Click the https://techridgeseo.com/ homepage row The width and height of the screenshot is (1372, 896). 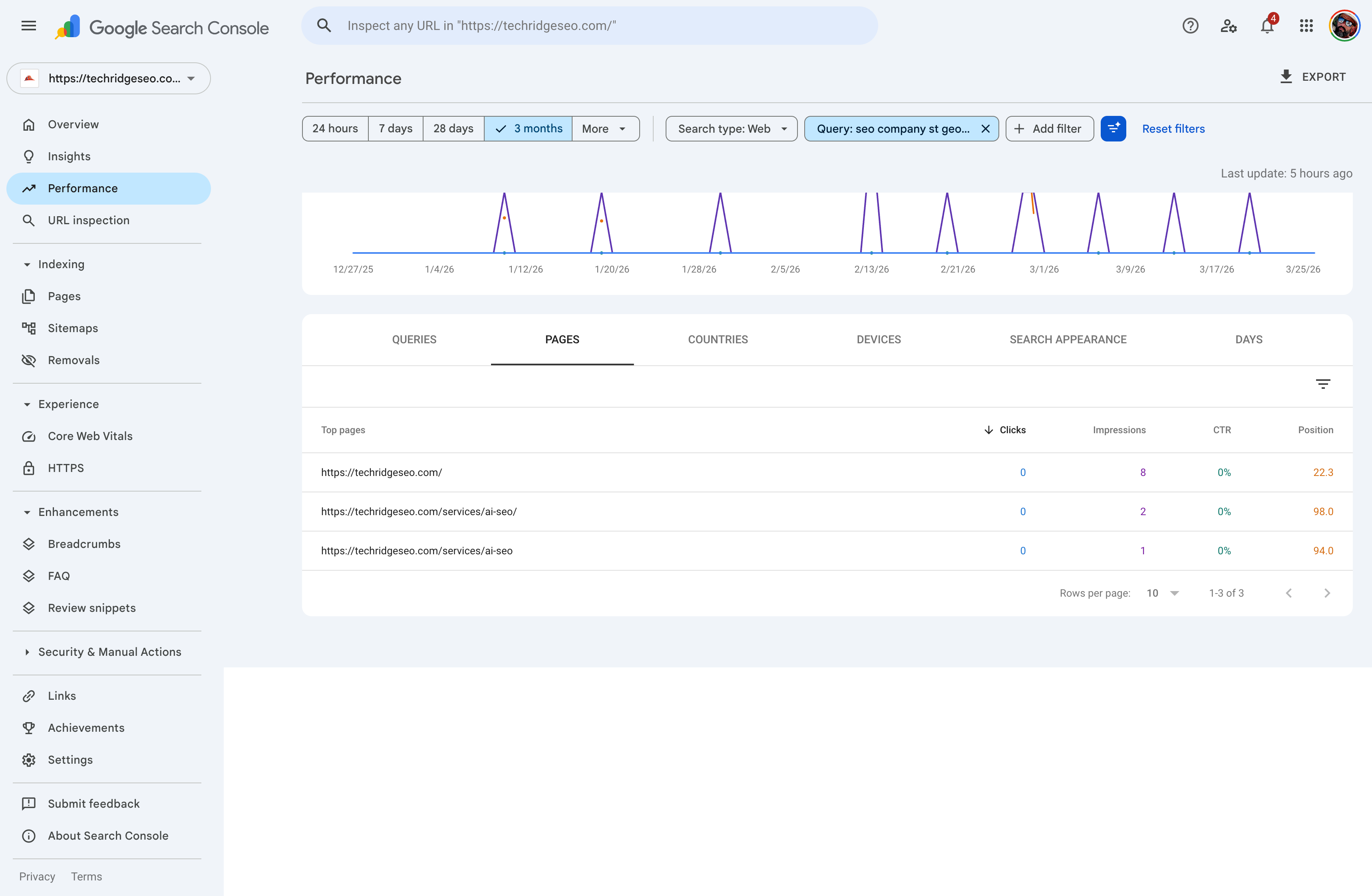point(827,473)
